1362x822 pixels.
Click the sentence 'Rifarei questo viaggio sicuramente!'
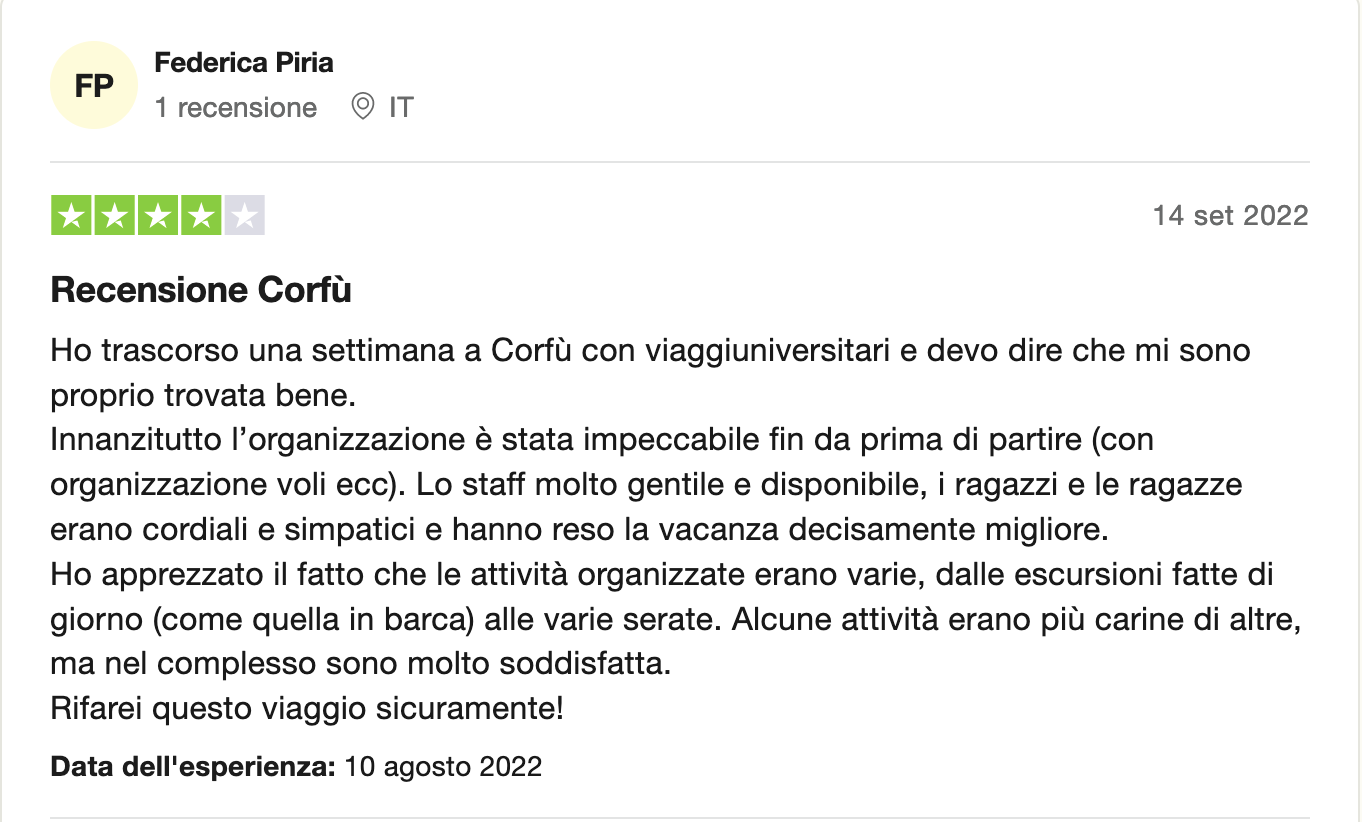[307, 709]
